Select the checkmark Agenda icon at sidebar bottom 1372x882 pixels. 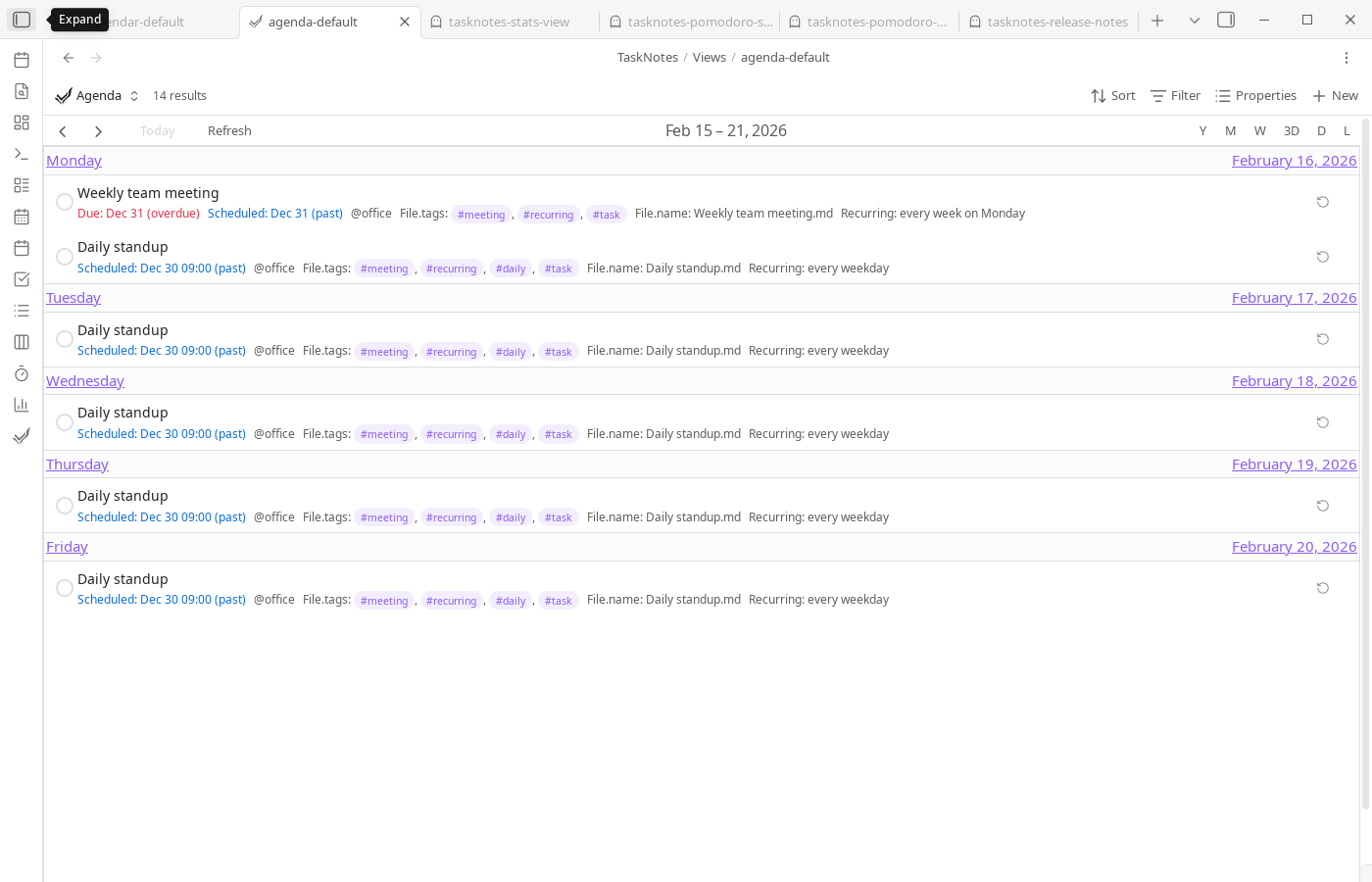tap(22, 435)
